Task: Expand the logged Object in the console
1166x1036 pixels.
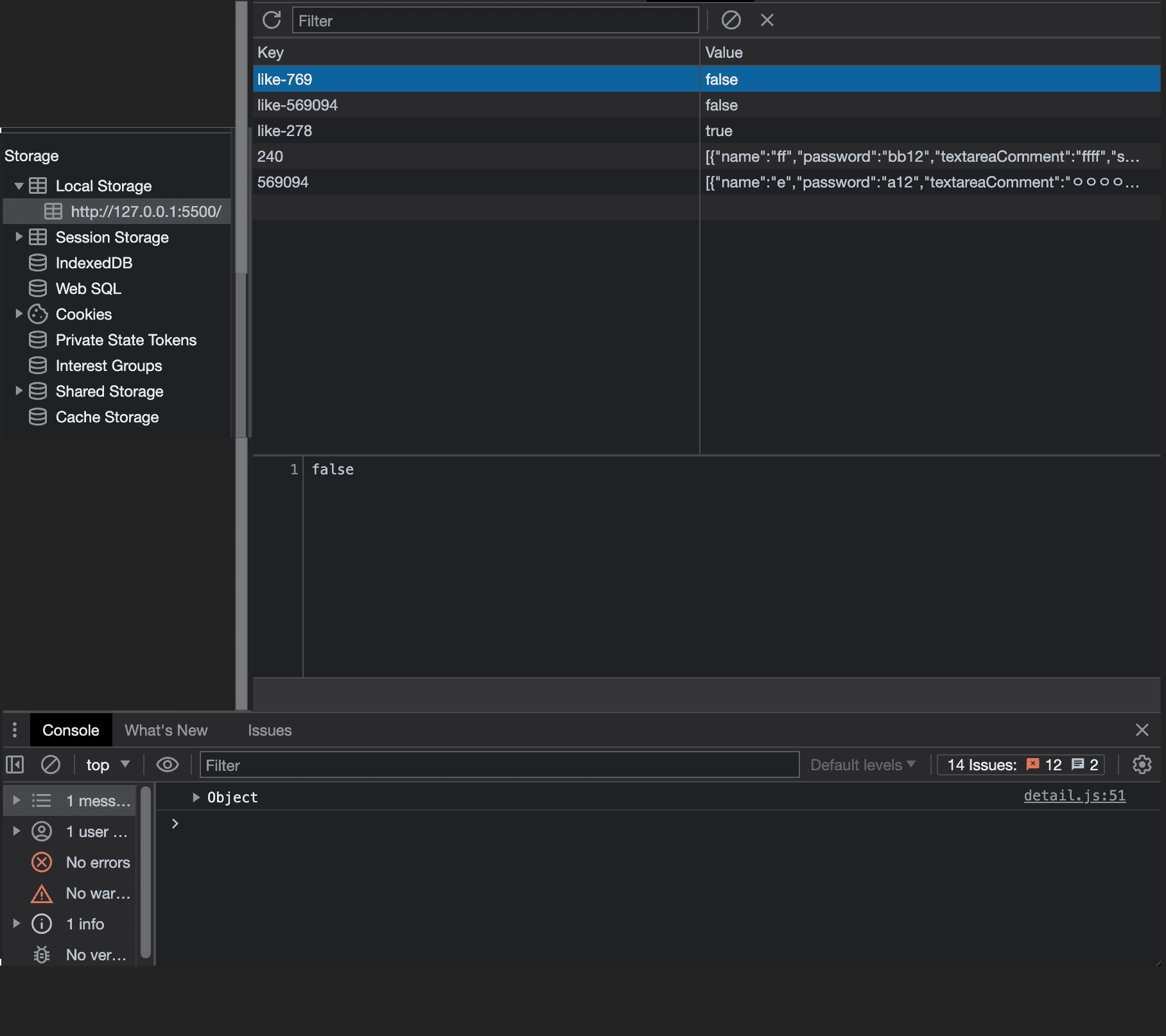Action: tap(196, 797)
